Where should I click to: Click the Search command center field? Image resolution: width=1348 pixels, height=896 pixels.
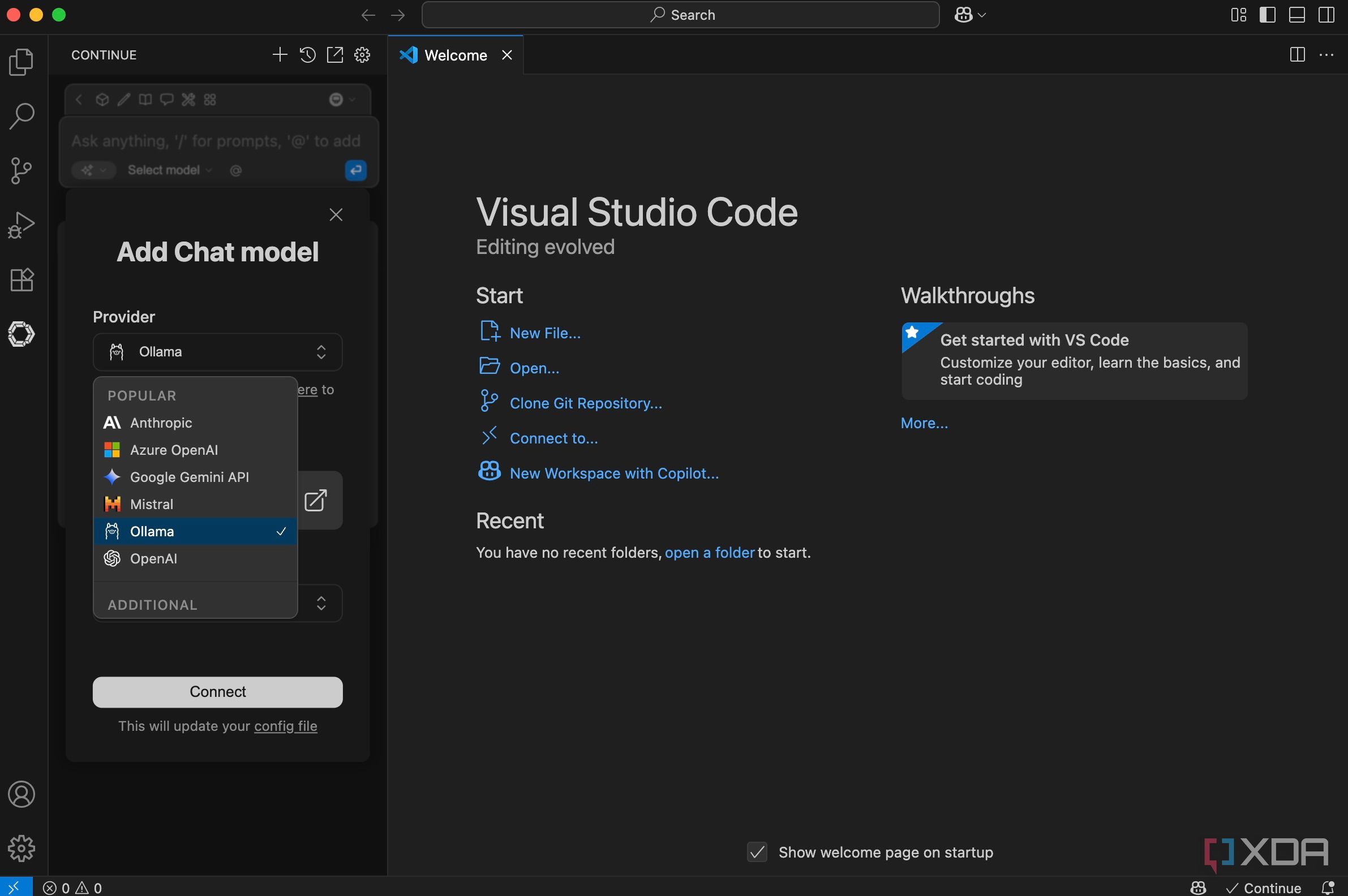(x=680, y=15)
